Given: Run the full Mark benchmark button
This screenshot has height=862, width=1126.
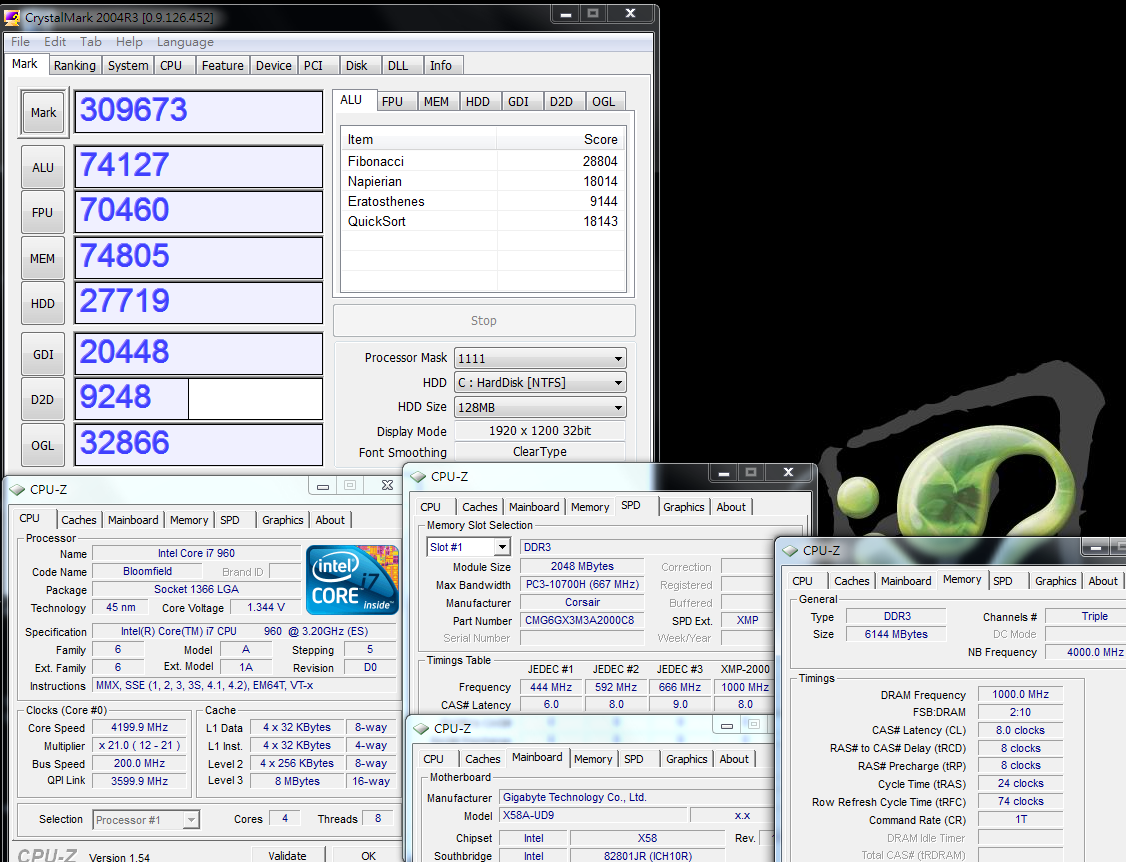Looking at the screenshot, I should click(x=43, y=113).
